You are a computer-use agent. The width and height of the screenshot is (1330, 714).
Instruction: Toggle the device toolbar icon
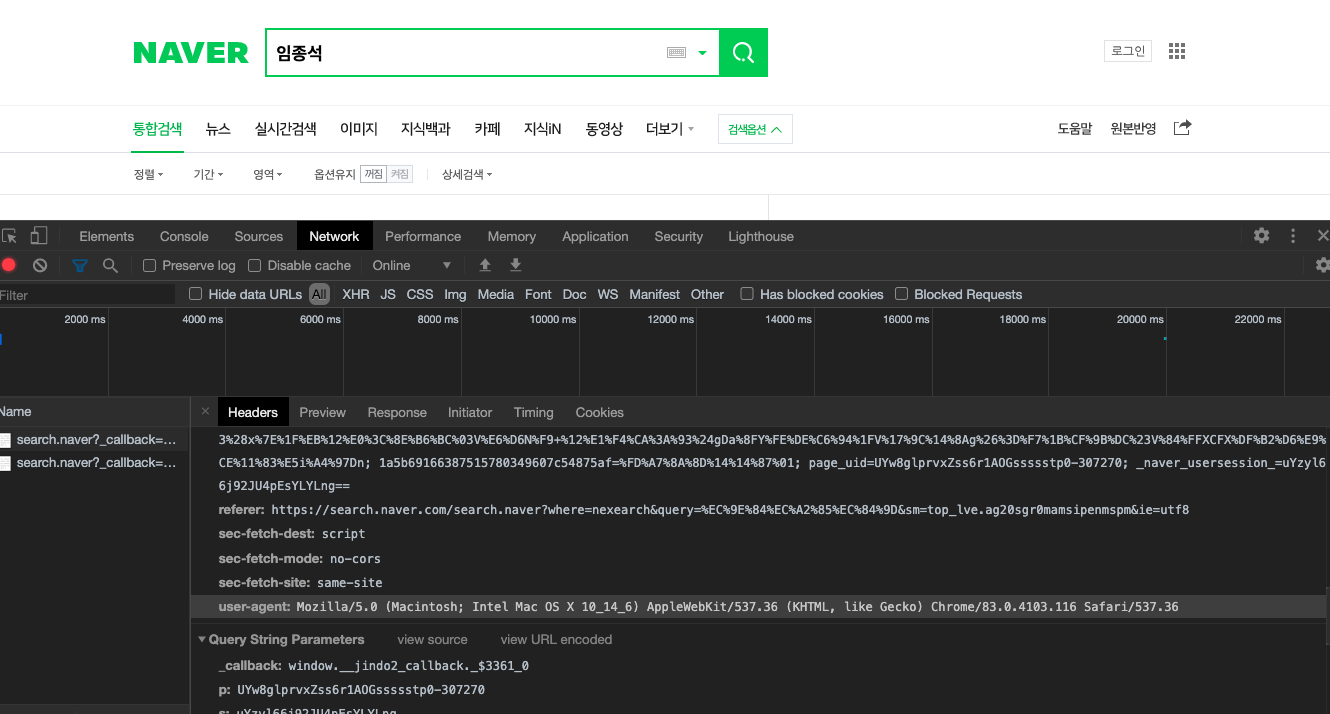[x=39, y=236]
